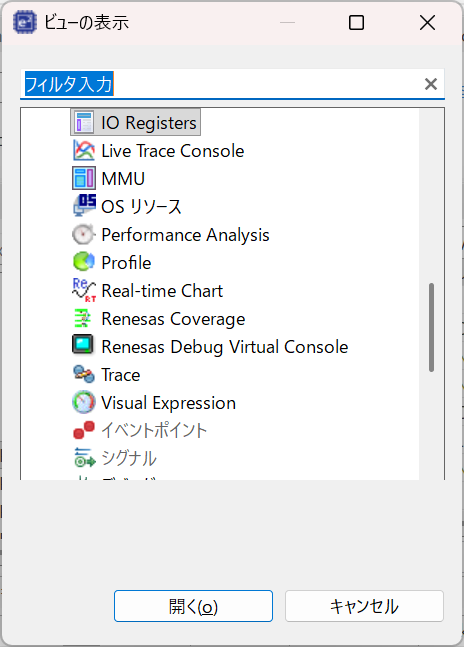Maximize the ビューの表示 dialog window

point(356,22)
